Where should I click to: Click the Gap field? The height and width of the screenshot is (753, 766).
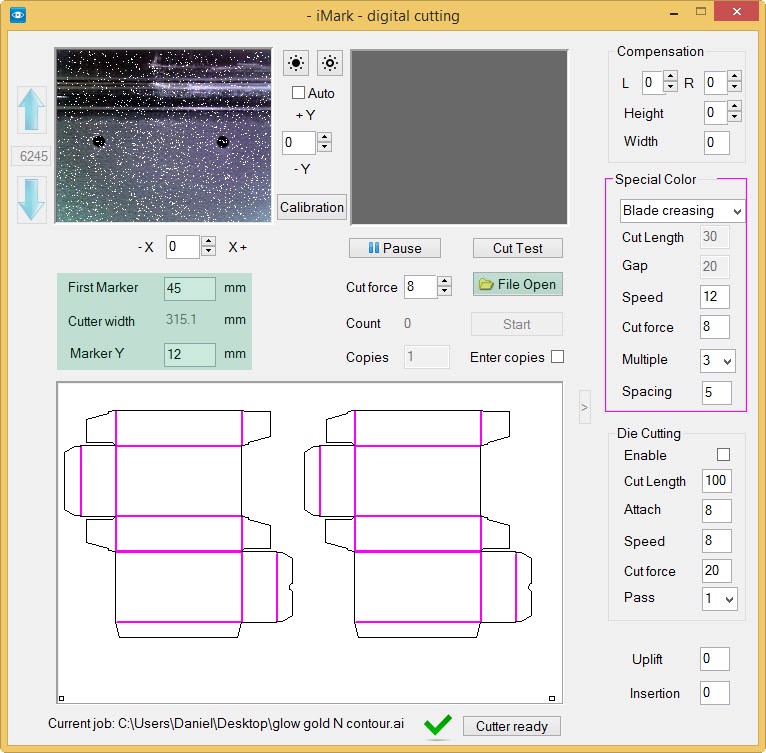click(x=715, y=267)
